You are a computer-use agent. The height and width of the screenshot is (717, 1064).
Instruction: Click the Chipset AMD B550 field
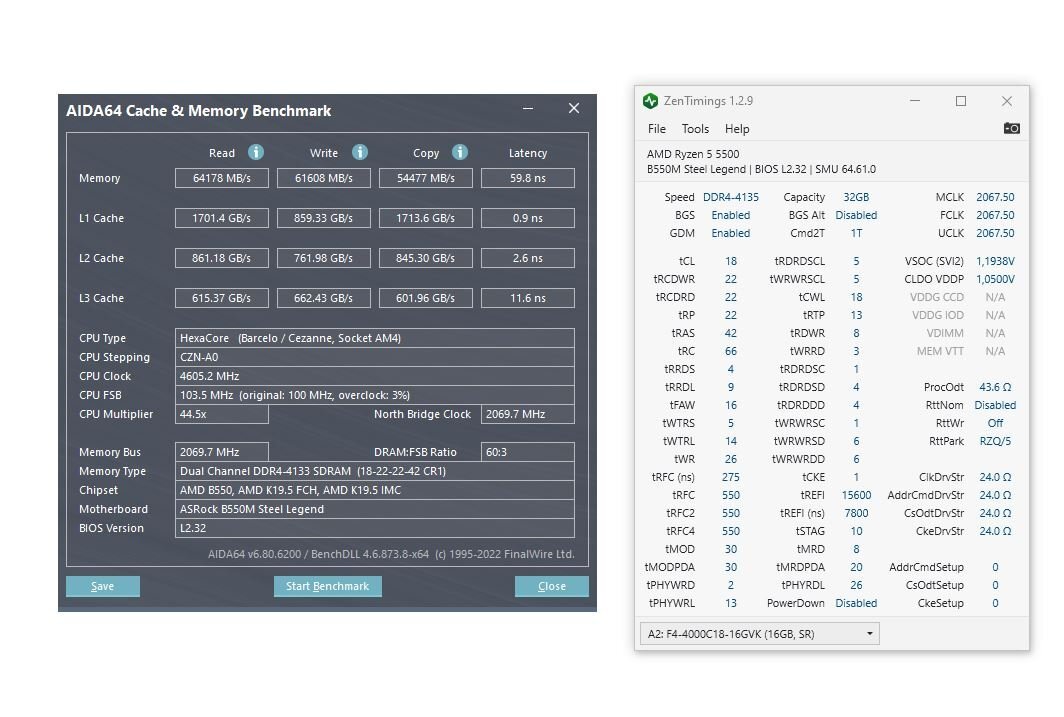(x=375, y=490)
